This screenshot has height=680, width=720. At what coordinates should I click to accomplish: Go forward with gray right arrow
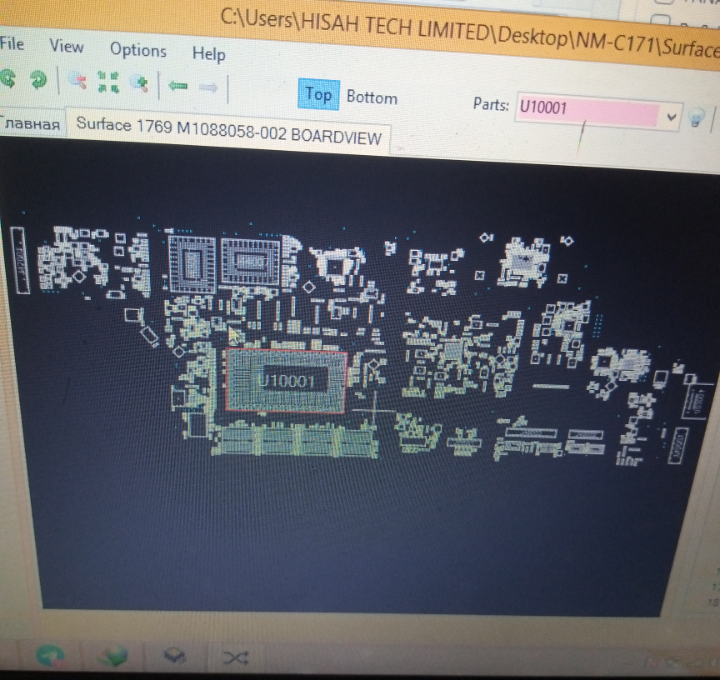[x=208, y=87]
